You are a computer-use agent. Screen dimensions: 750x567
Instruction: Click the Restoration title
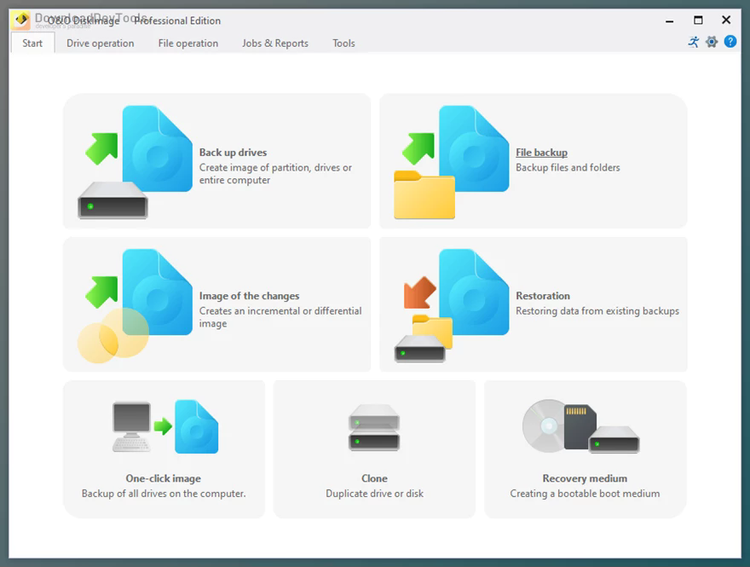[543, 296]
